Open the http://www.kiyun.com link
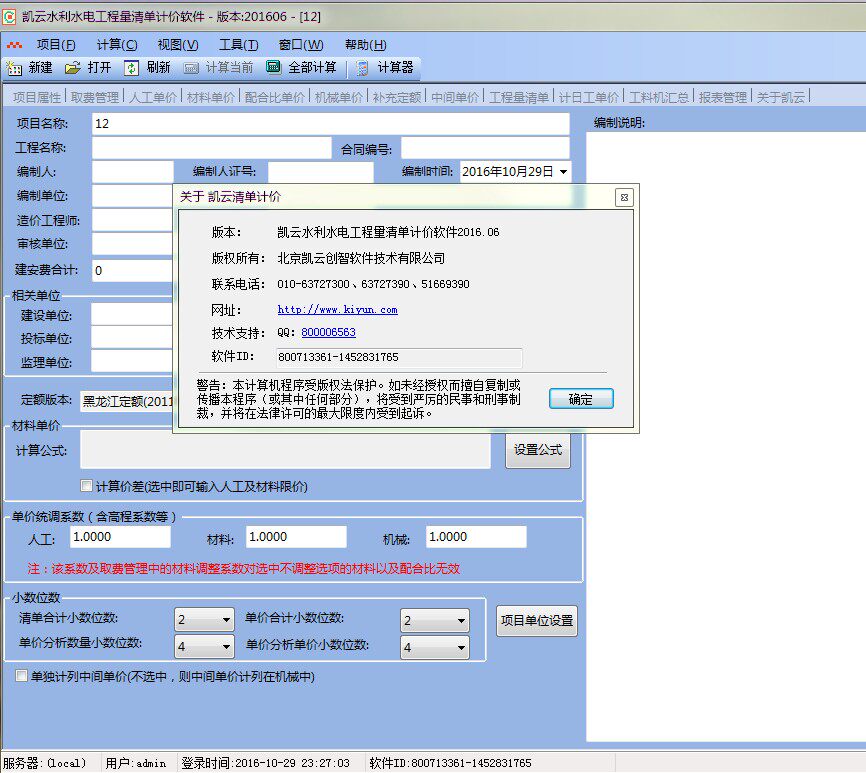This screenshot has width=866, height=773. (337, 309)
